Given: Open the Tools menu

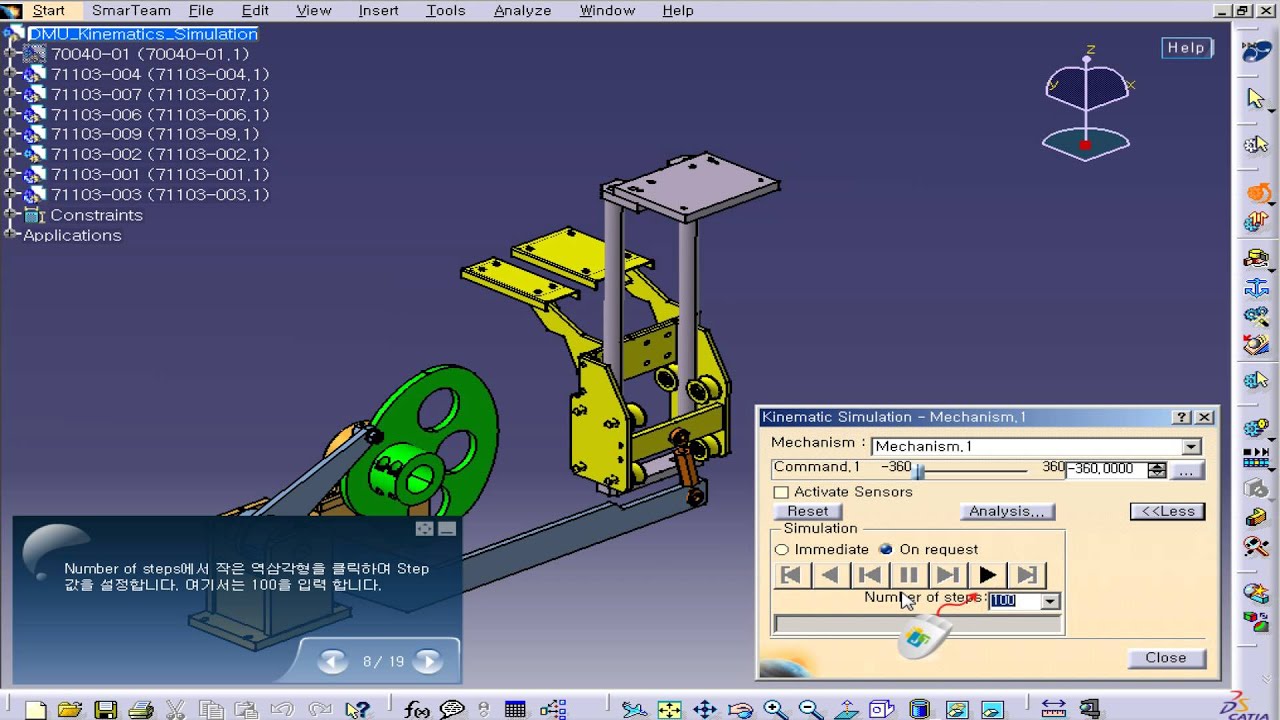Looking at the screenshot, I should coord(445,10).
